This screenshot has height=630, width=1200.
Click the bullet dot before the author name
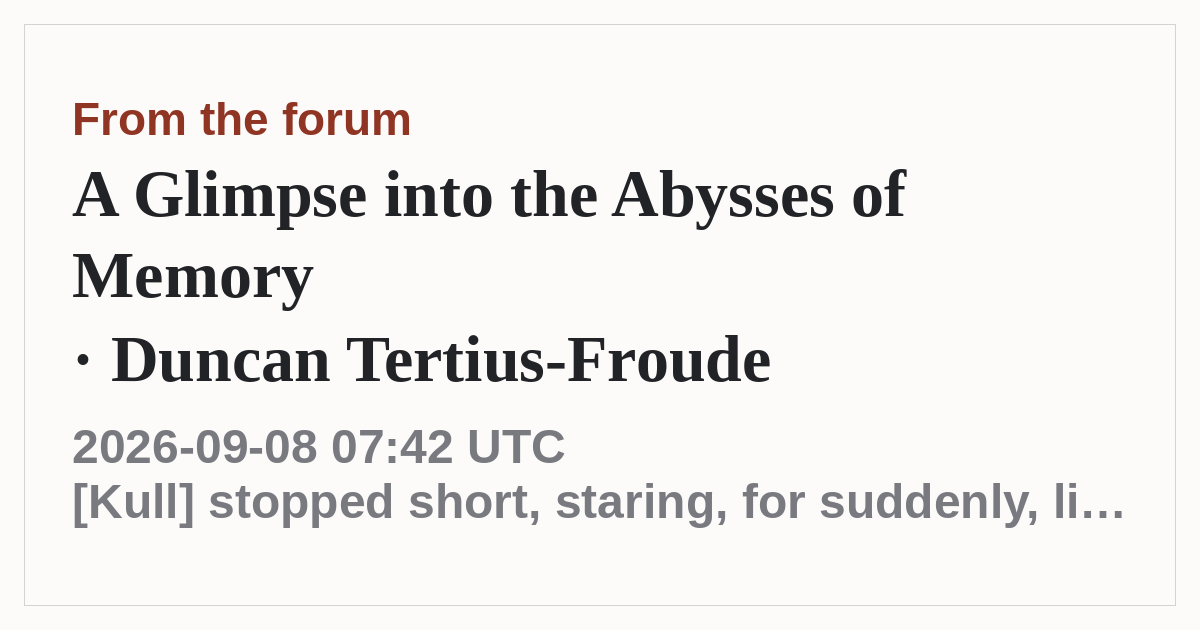(83, 362)
